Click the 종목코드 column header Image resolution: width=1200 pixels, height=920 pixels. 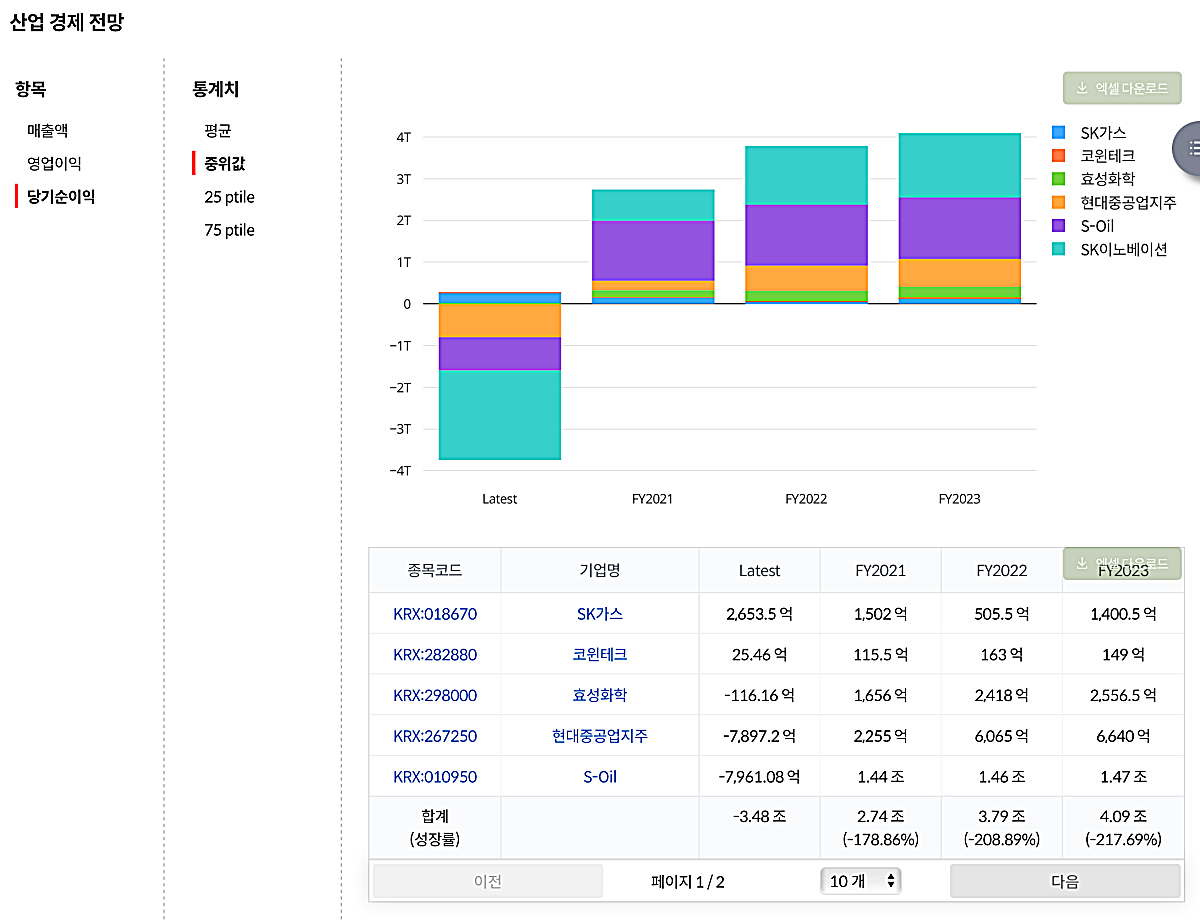pyautogui.click(x=435, y=570)
